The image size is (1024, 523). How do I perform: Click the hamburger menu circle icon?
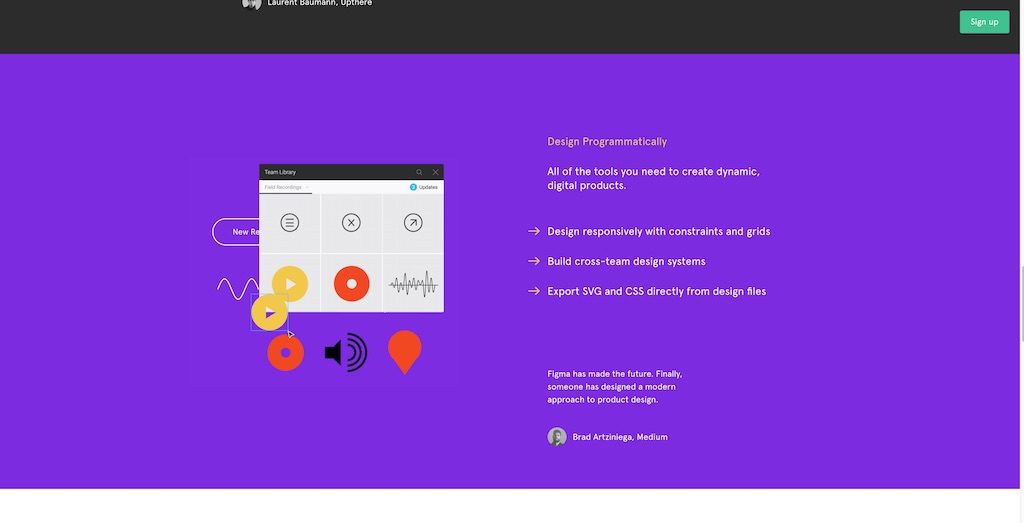(290, 223)
